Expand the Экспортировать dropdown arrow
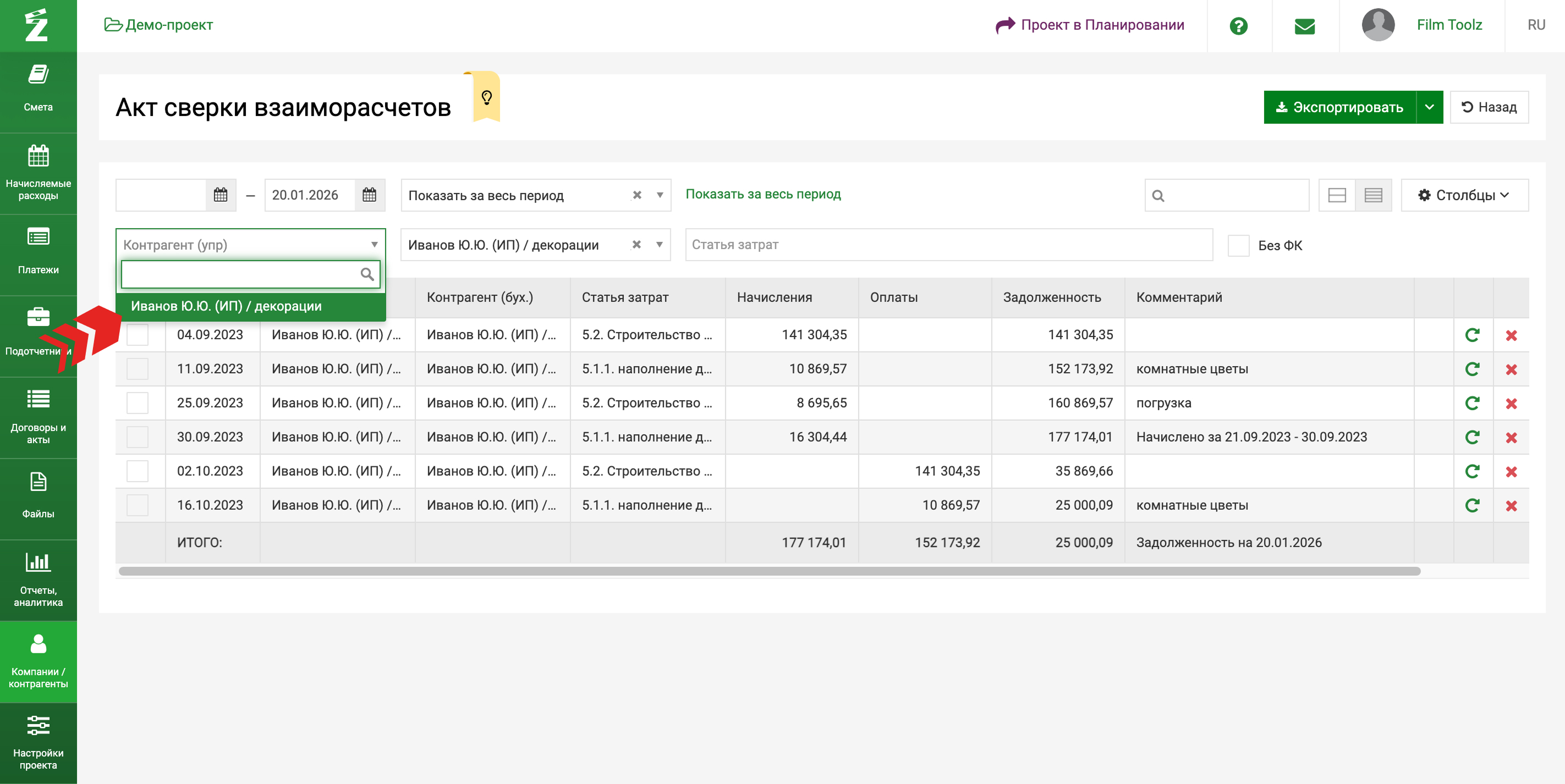The image size is (1565, 784). (x=1429, y=107)
